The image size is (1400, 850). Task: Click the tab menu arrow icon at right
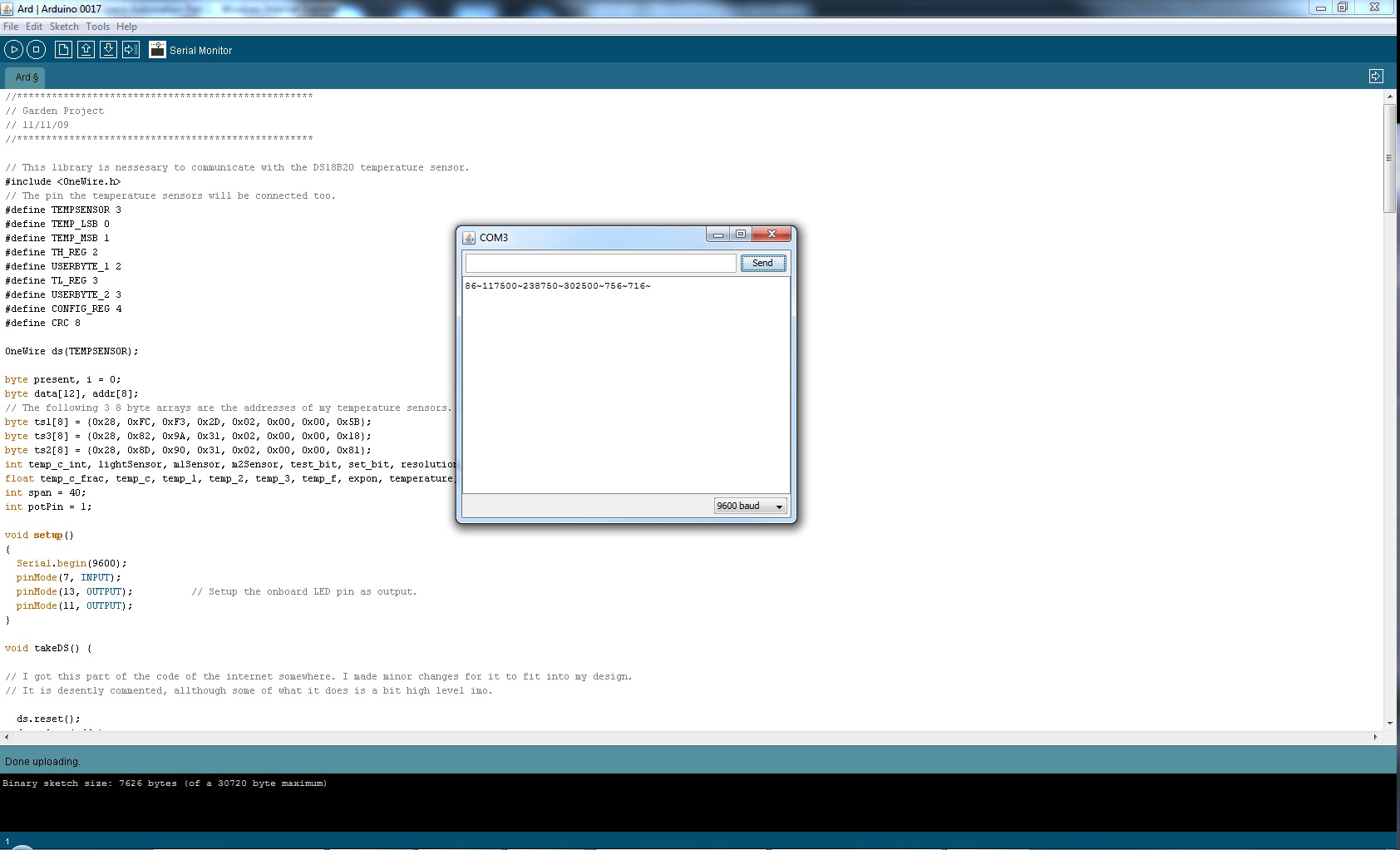(1376, 77)
